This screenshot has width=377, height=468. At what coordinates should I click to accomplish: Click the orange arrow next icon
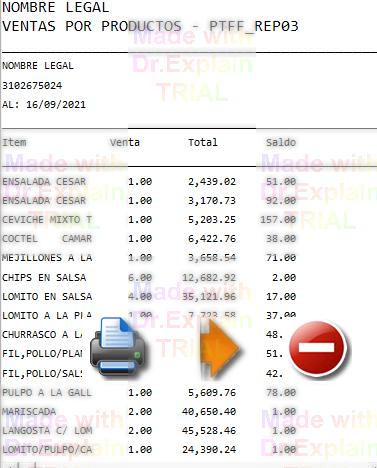coord(219,348)
